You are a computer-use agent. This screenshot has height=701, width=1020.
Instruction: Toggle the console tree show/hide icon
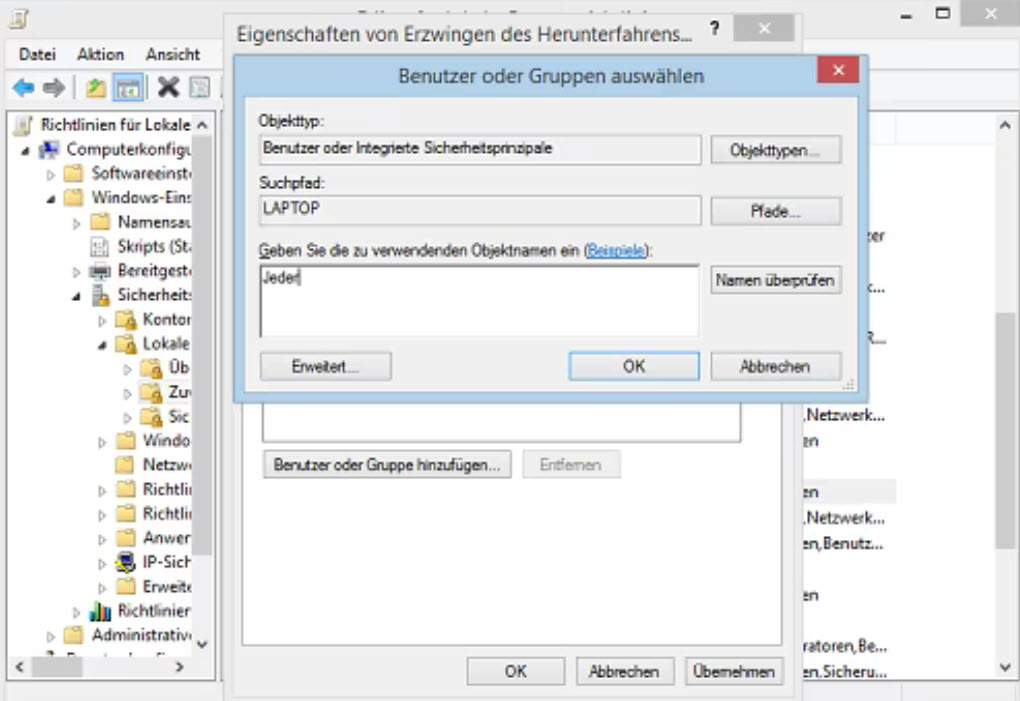[x=127, y=88]
